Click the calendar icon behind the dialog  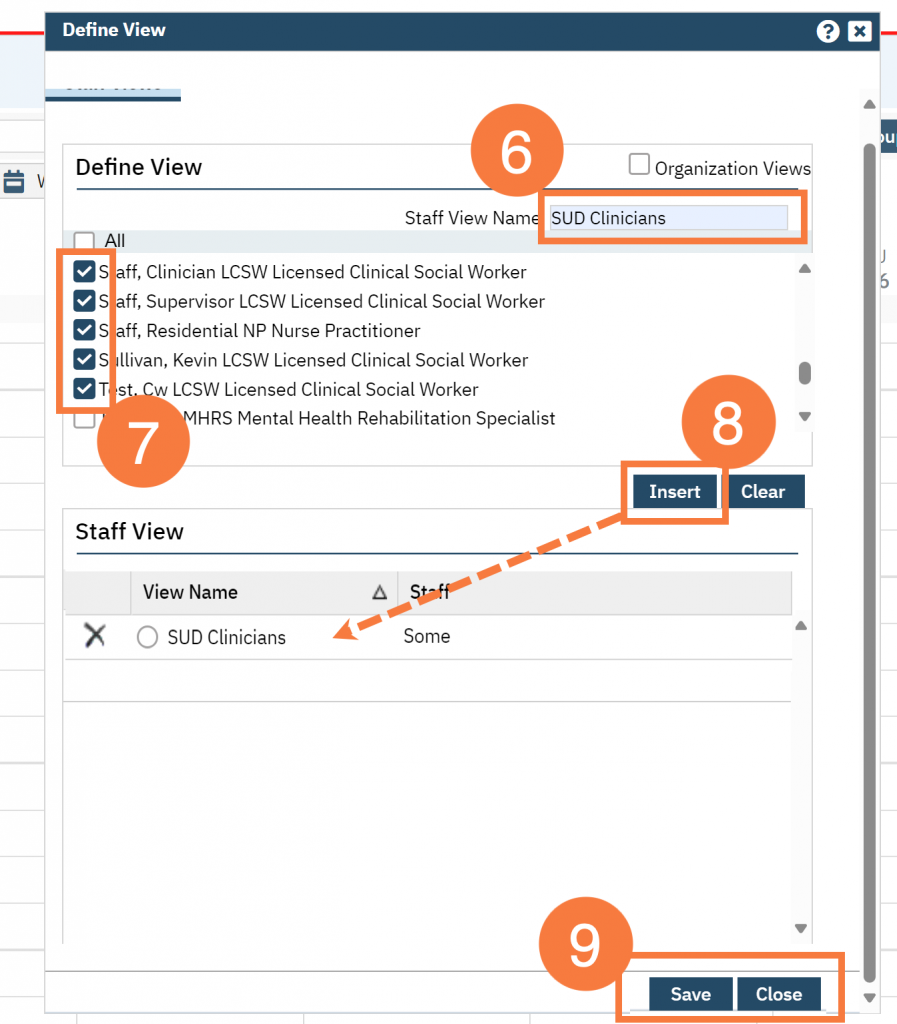coord(14,181)
